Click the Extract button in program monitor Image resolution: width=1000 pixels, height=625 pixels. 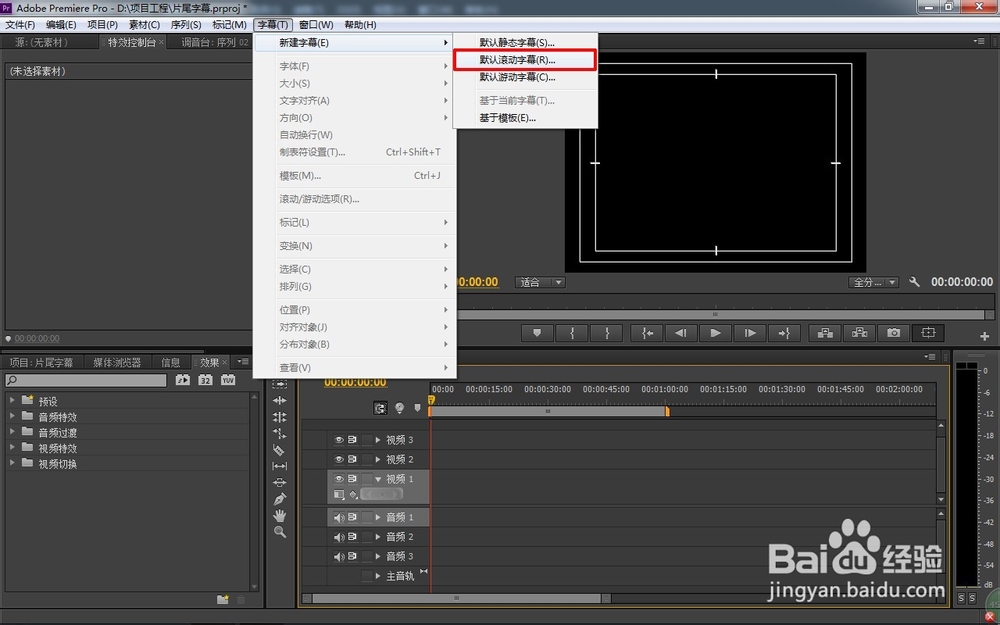coord(860,333)
